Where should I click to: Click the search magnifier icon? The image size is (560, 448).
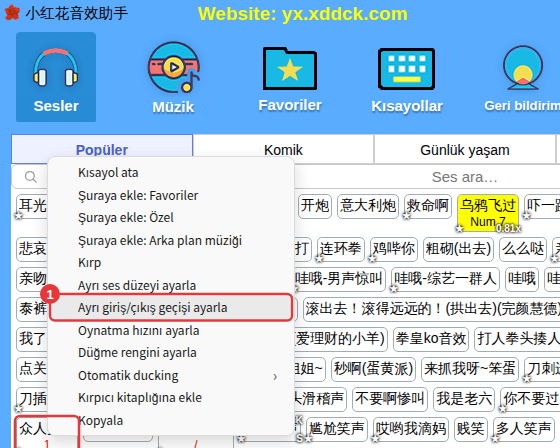pos(31,177)
